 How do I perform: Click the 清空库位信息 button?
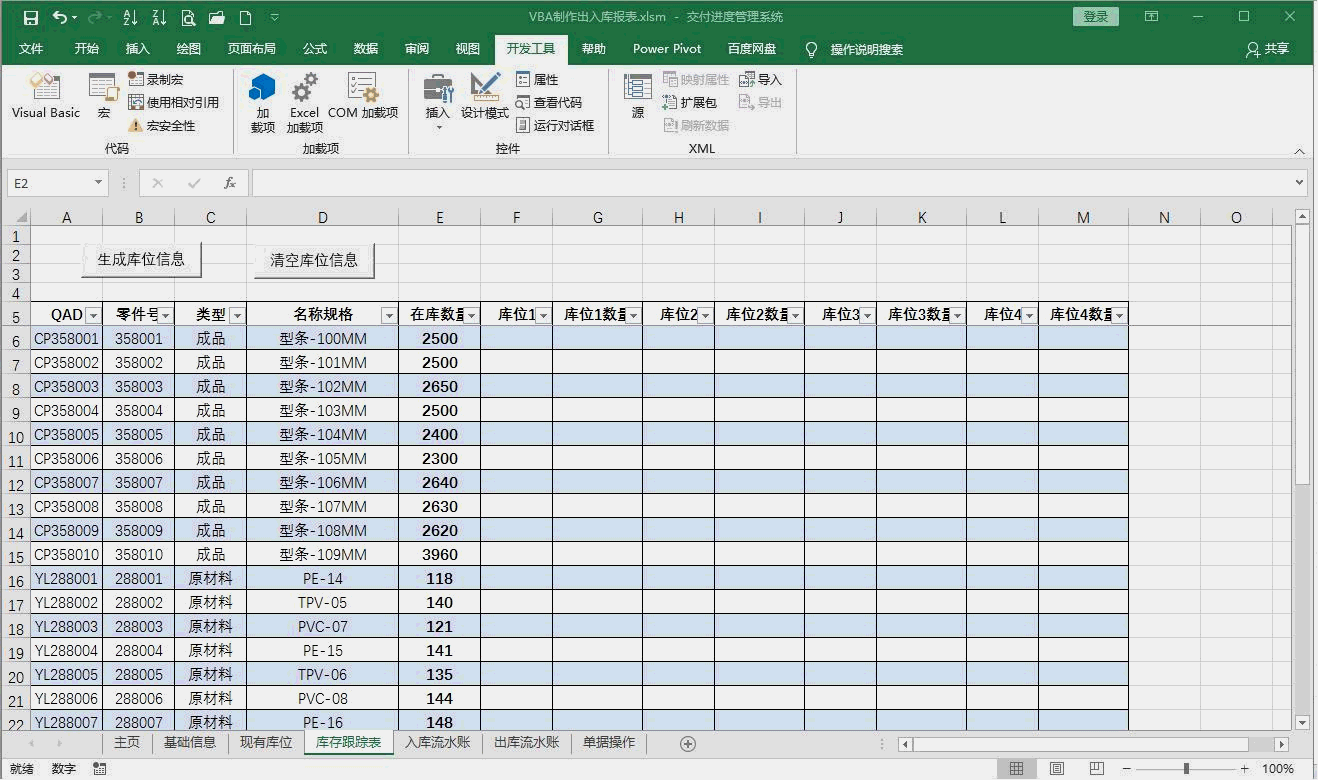click(x=314, y=260)
